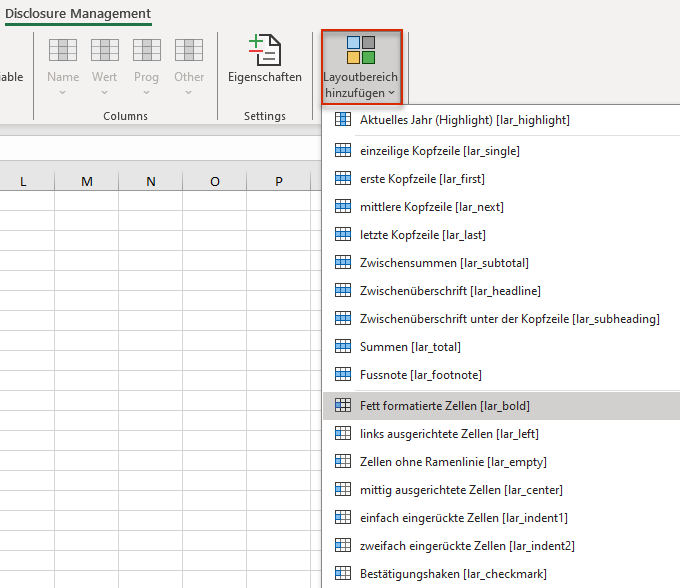
Task: Click icon beside Bestätigungshaken
Action: (x=343, y=573)
